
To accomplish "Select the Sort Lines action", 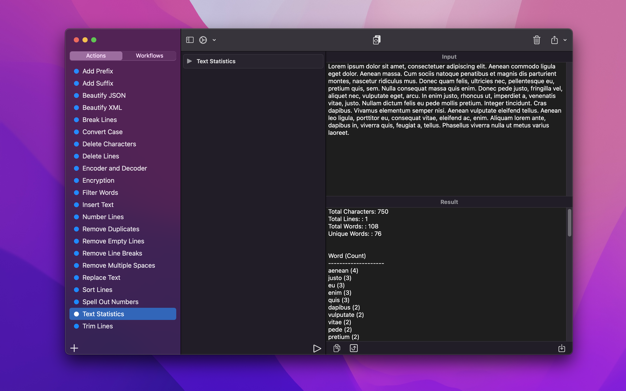I will point(123,290).
